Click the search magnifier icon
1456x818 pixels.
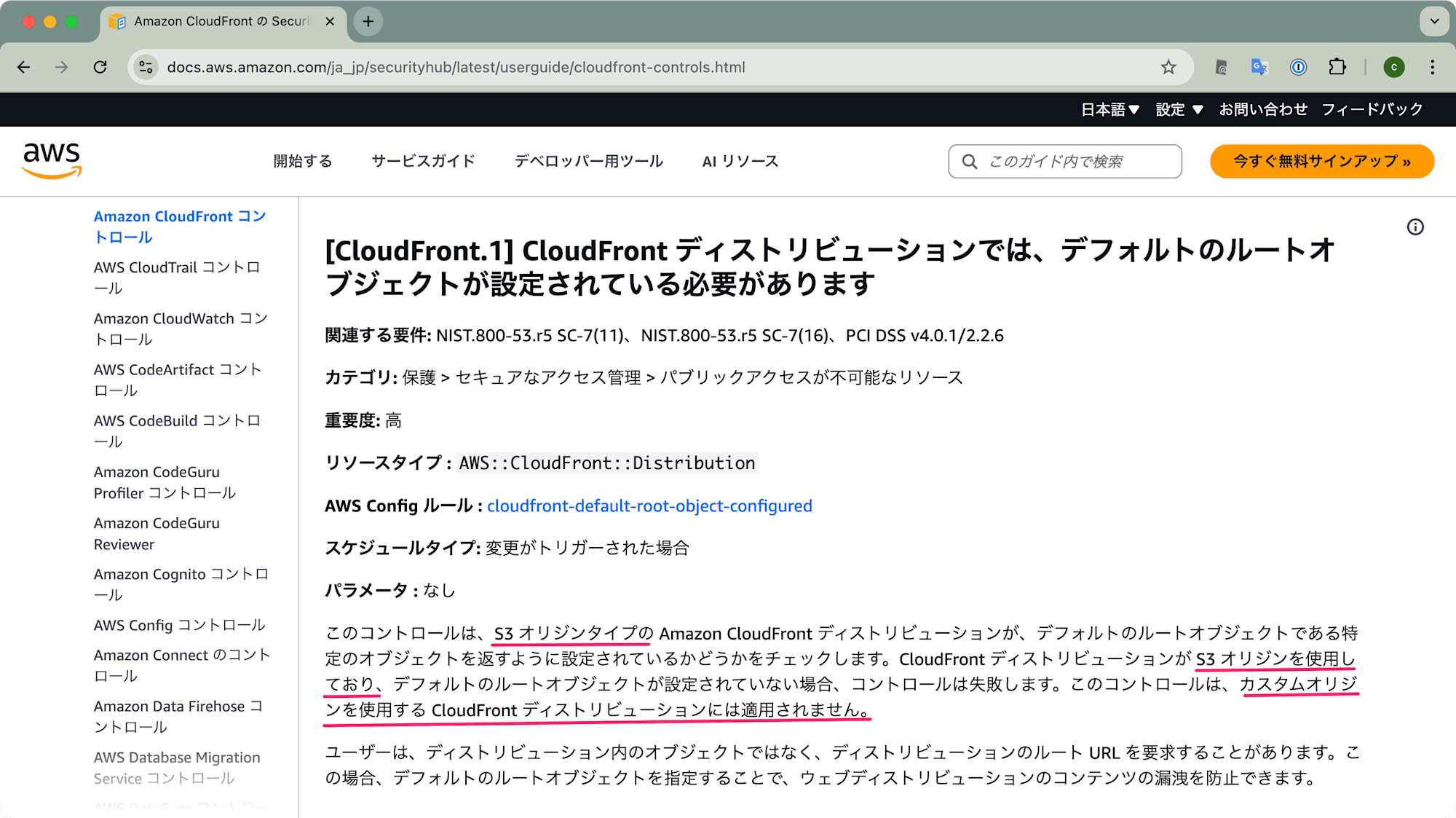point(970,161)
